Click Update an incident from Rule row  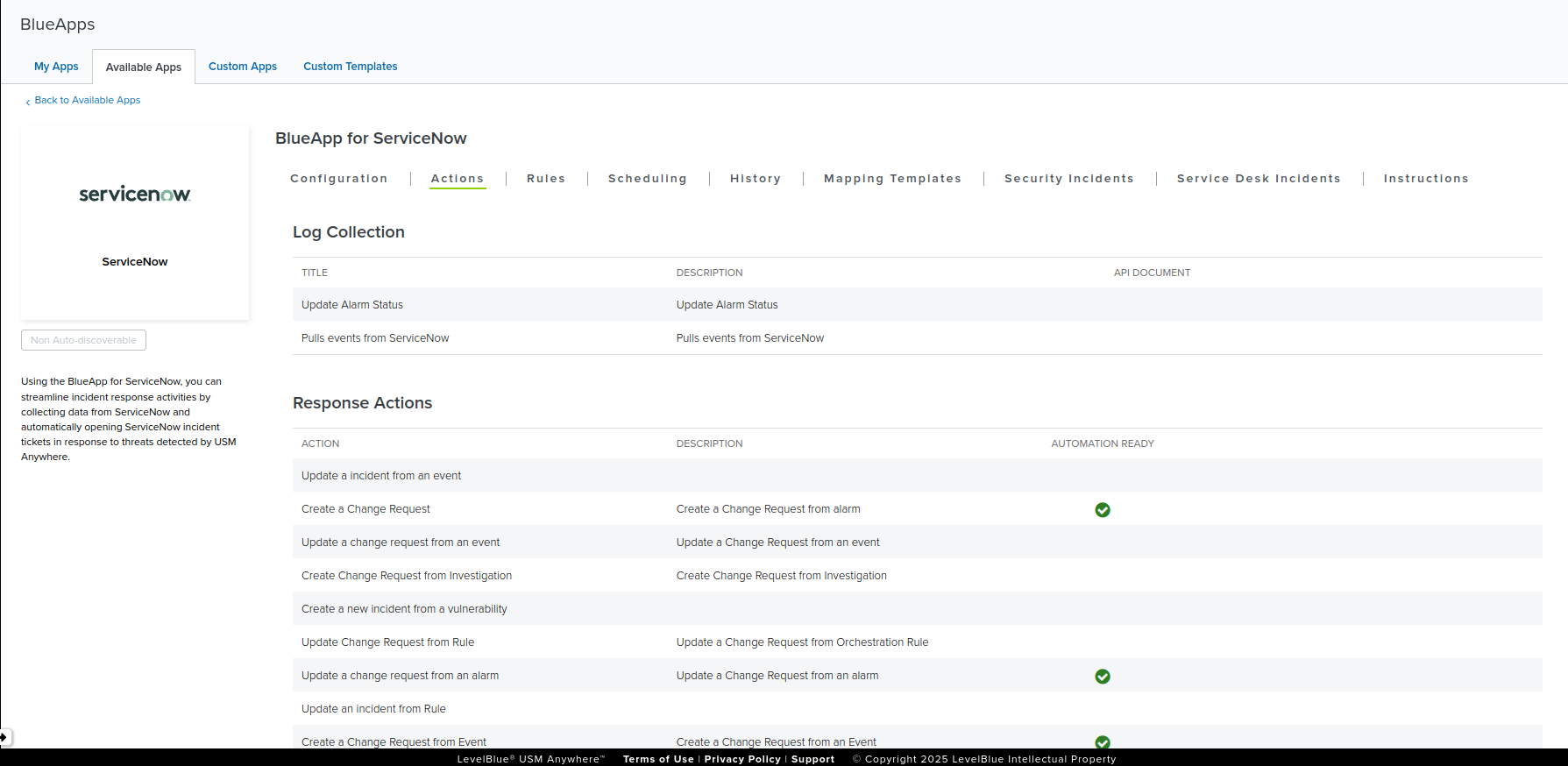coord(918,709)
